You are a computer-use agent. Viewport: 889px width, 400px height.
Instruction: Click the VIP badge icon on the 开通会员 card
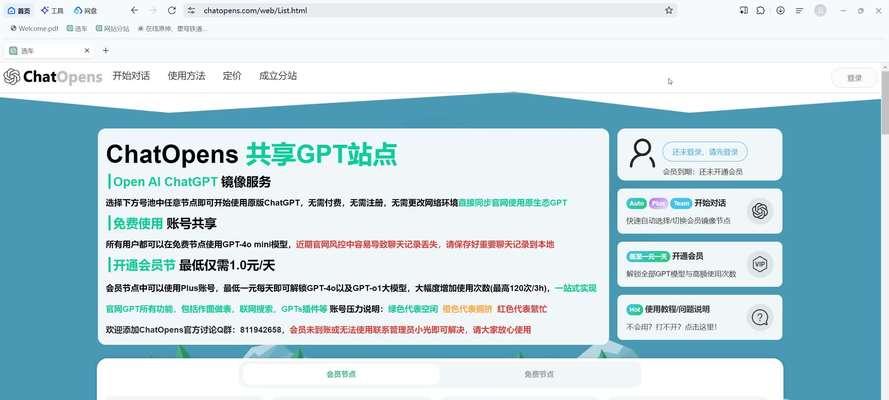(x=759, y=264)
